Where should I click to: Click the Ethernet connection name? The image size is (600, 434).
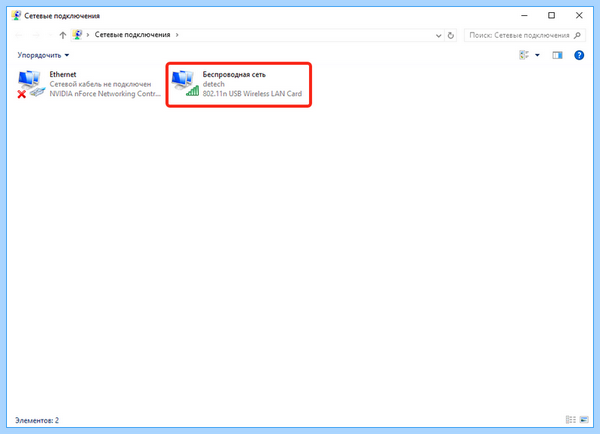(63, 74)
